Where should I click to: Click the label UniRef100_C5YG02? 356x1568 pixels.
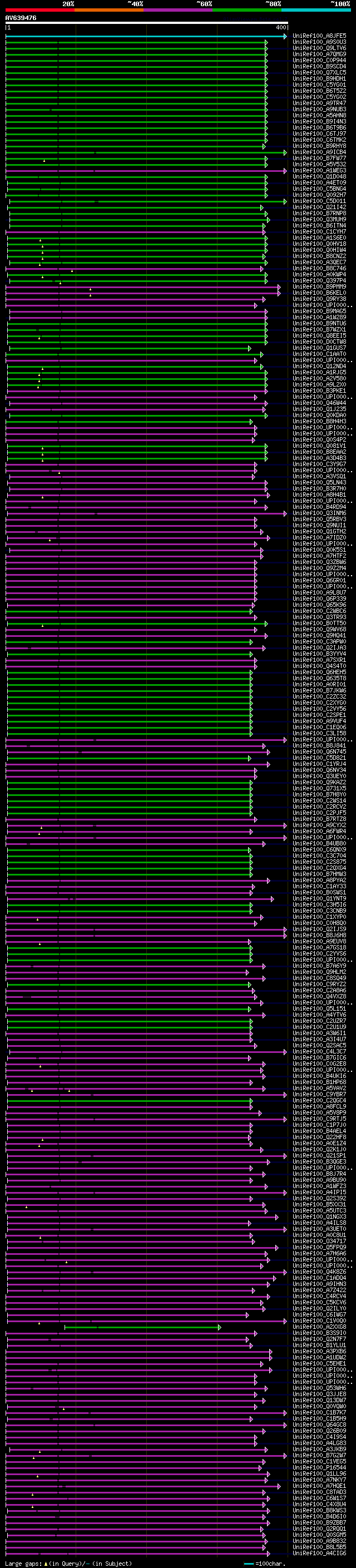tap(319, 97)
